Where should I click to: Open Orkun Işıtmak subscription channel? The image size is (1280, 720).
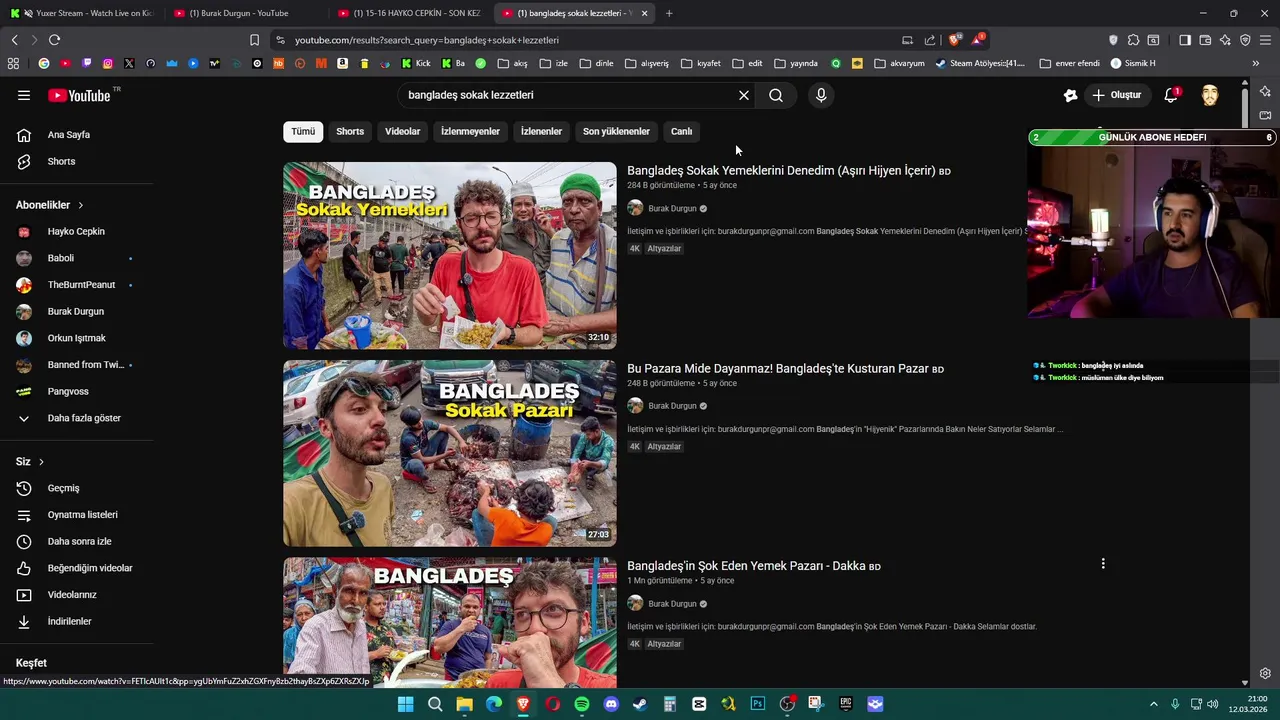coord(76,338)
